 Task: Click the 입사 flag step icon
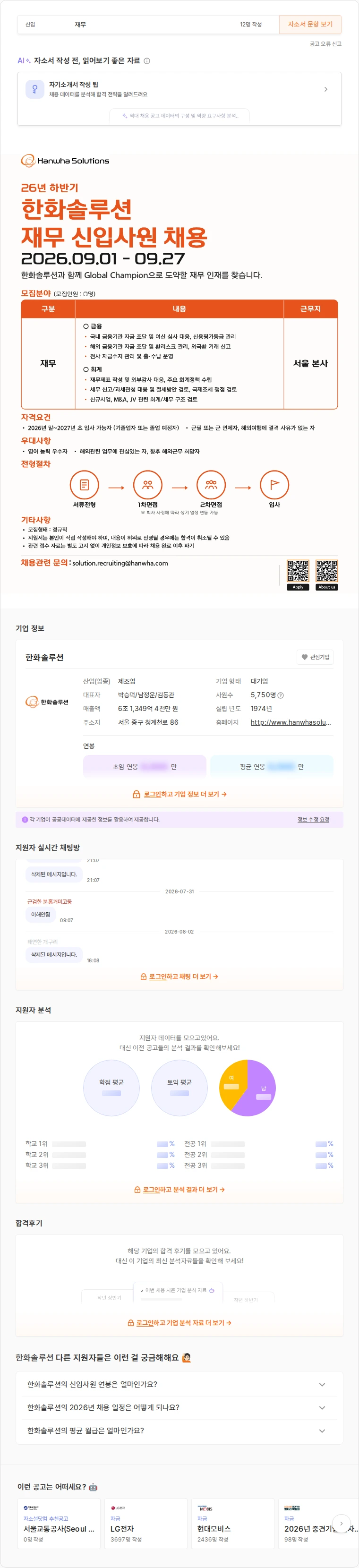[274, 485]
